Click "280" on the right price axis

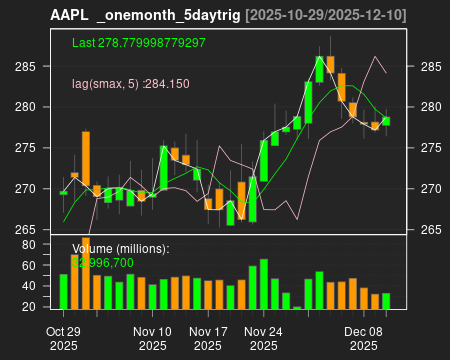pos(431,107)
